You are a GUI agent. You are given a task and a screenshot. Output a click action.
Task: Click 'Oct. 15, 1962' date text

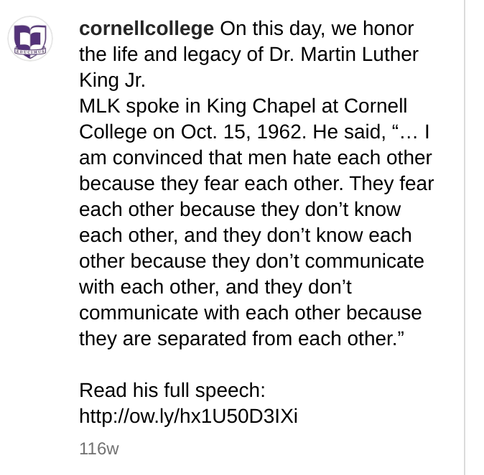tap(243, 132)
